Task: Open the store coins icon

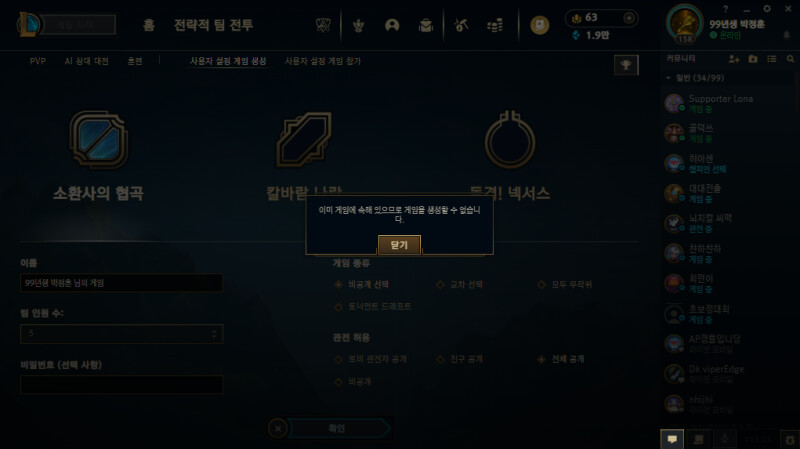Action: tap(495, 25)
